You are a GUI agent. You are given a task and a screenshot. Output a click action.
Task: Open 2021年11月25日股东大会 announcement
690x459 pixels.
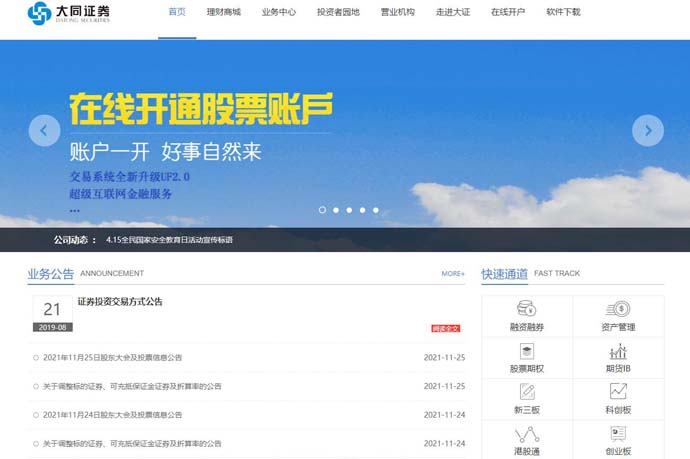pos(112,357)
